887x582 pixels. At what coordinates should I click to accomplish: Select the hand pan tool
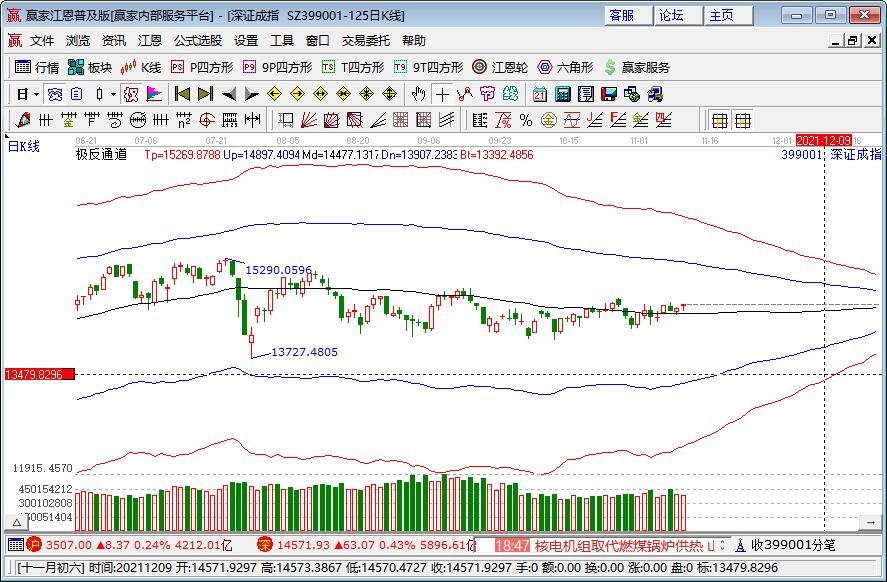pos(418,94)
